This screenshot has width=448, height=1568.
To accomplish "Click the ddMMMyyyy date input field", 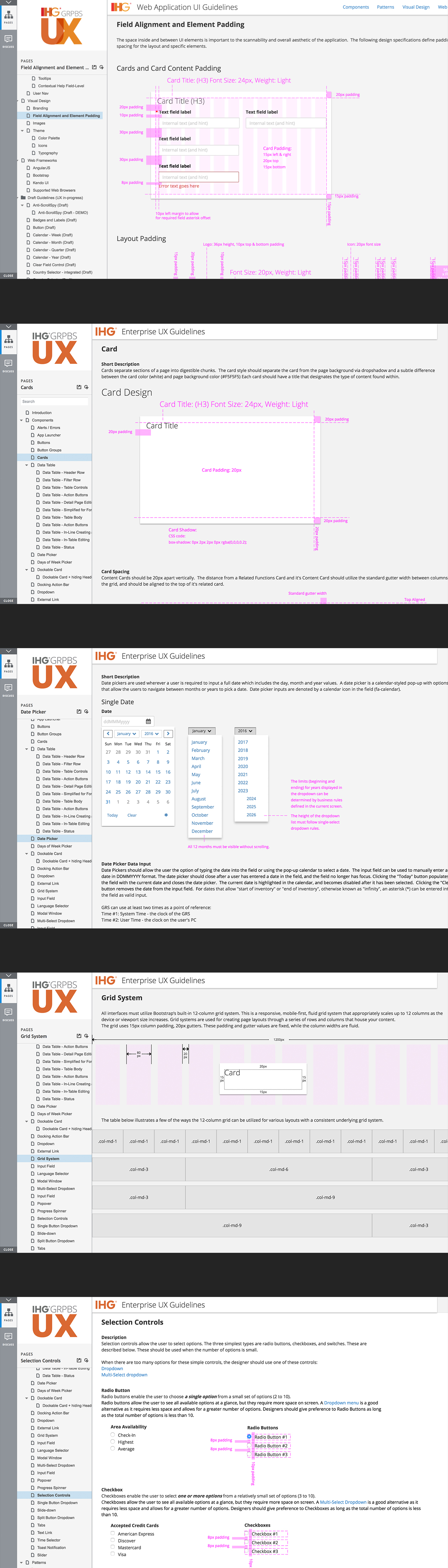I will pos(128,721).
